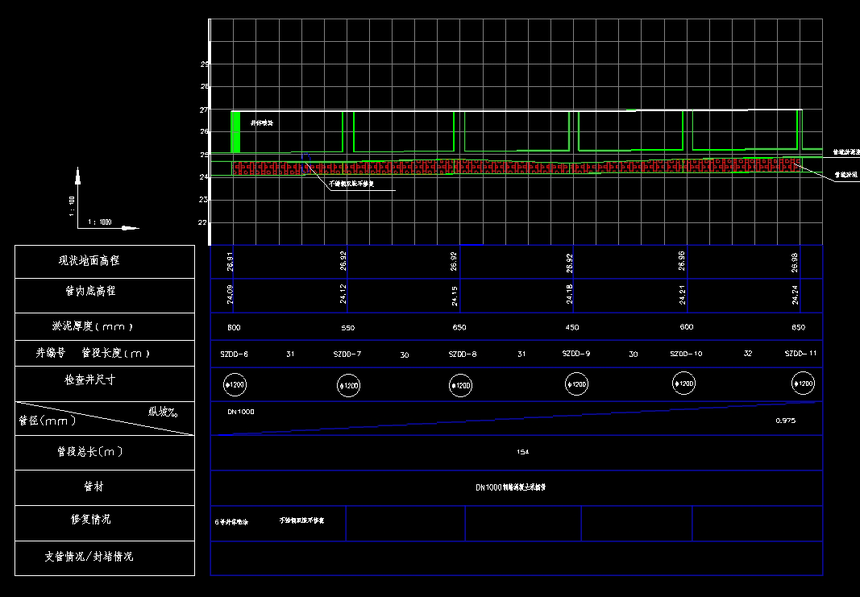Select ground elevation value 26.91

[x=230, y=262]
